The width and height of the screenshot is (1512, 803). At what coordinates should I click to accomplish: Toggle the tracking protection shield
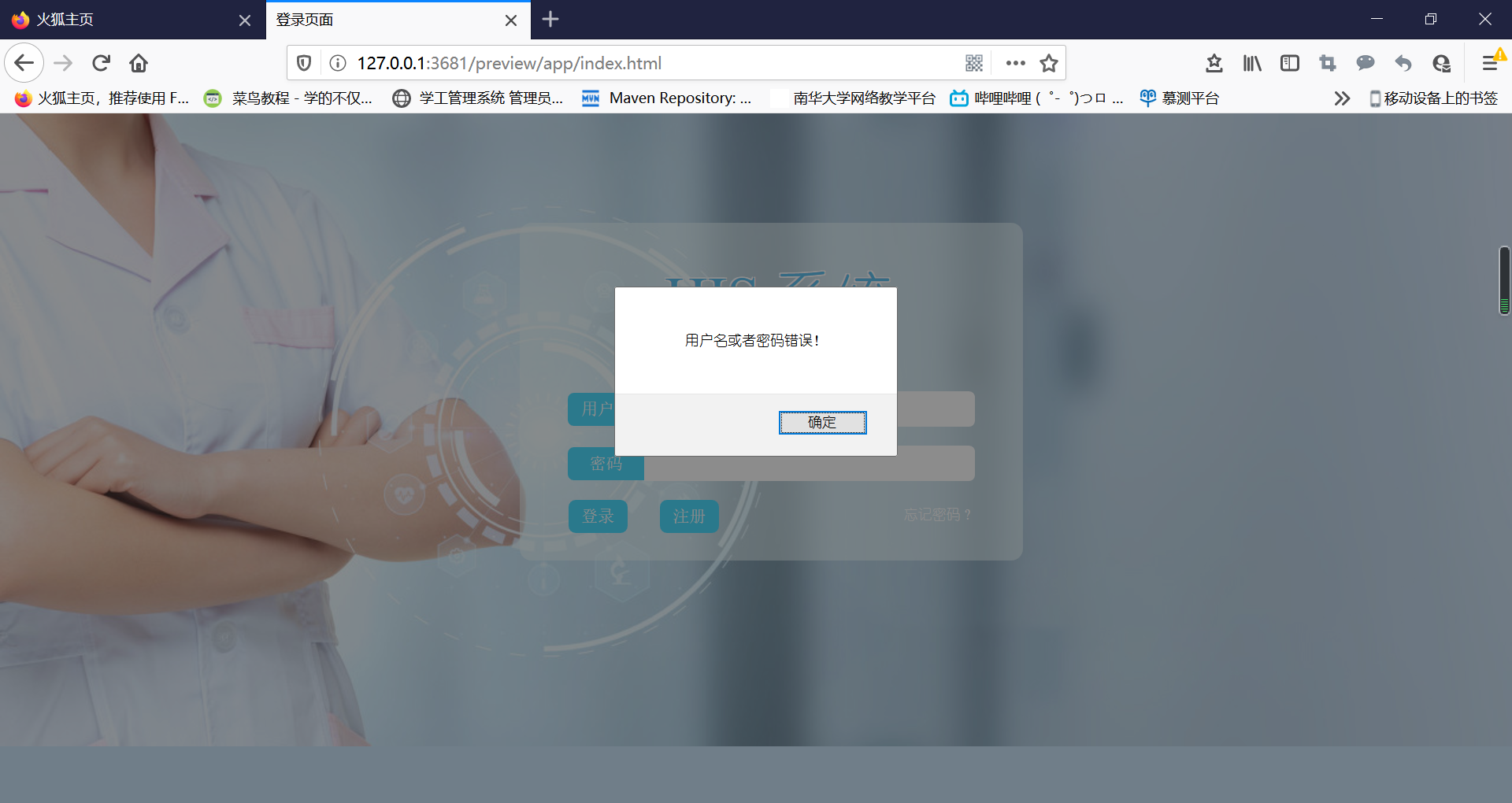[303, 63]
